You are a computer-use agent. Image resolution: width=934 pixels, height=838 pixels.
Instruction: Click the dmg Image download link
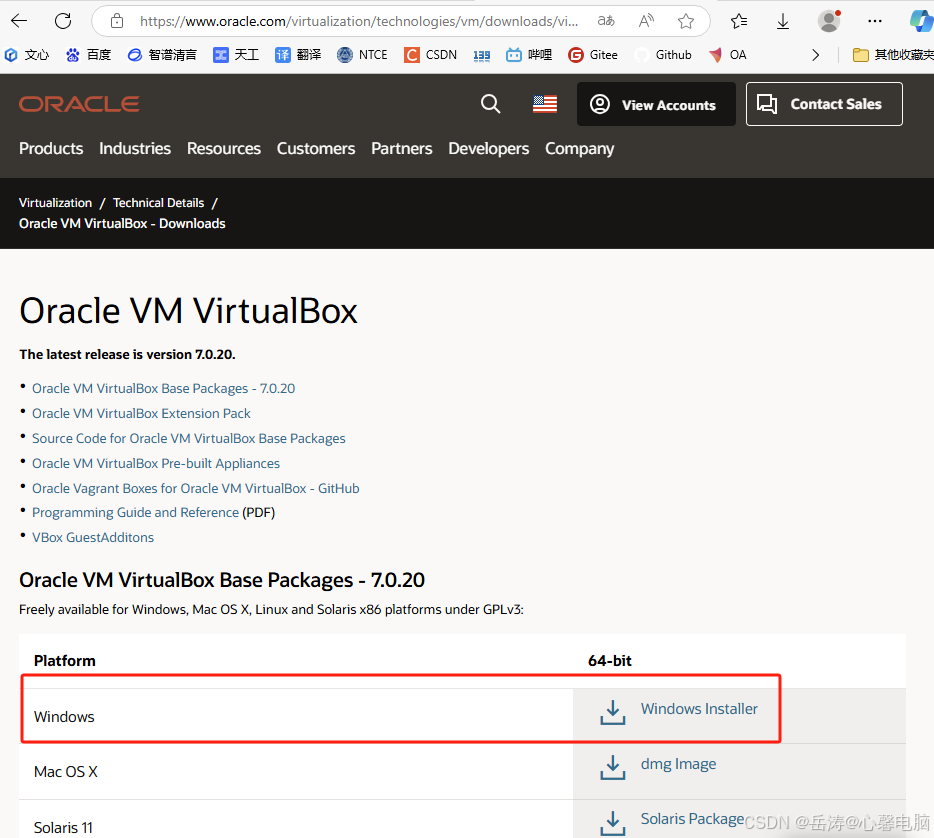[678, 764]
